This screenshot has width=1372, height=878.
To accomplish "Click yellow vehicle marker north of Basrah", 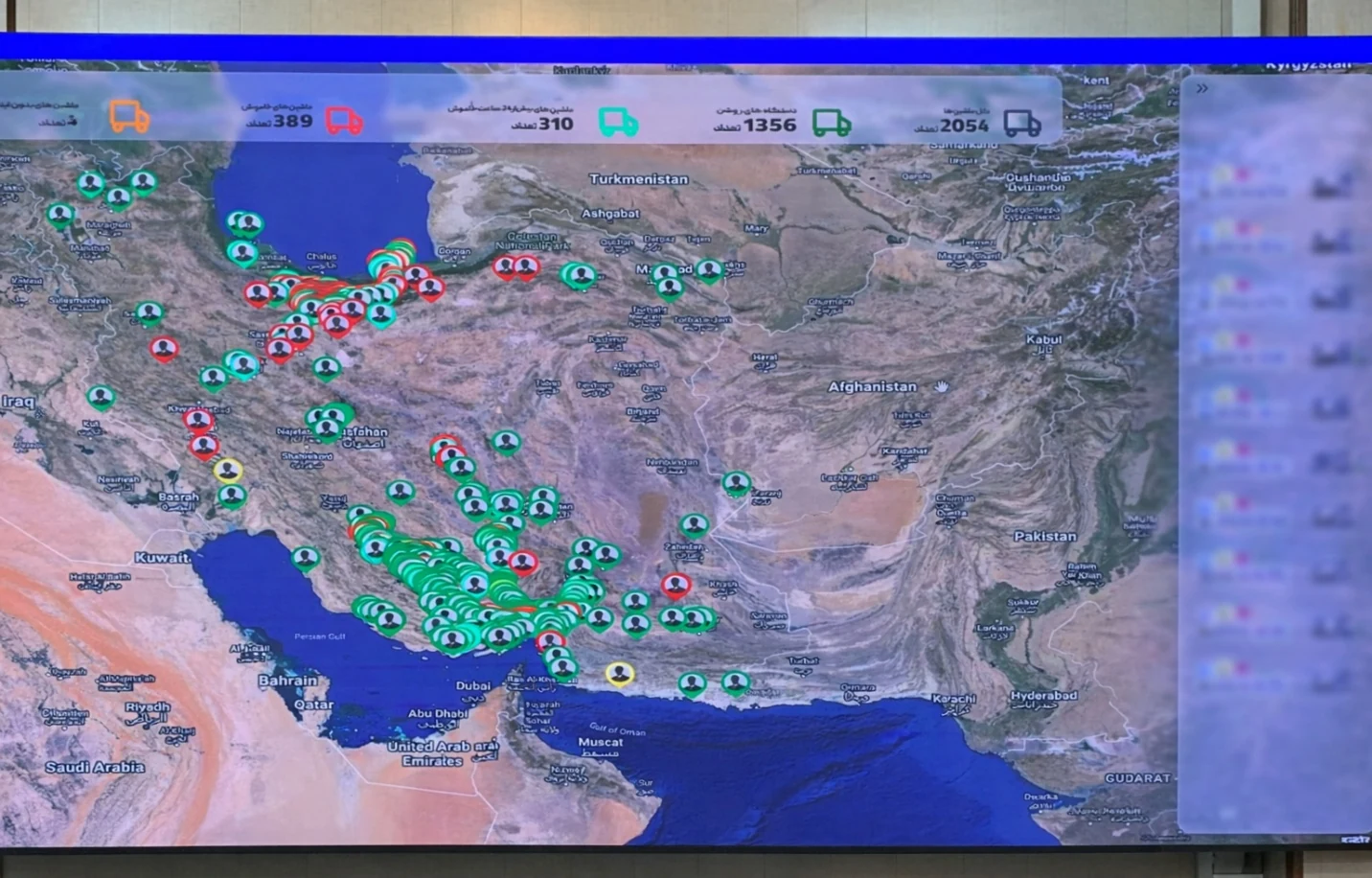I will click(x=227, y=470).
